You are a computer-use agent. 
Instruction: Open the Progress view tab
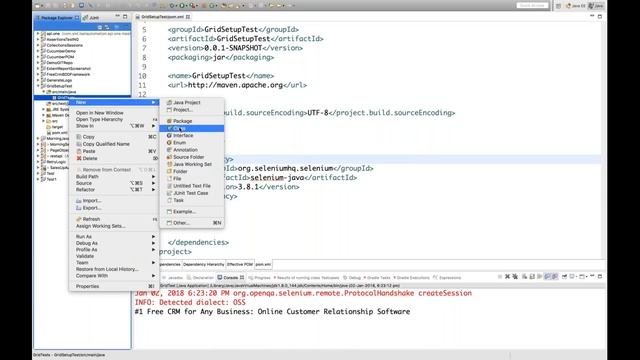pos(260,278)
